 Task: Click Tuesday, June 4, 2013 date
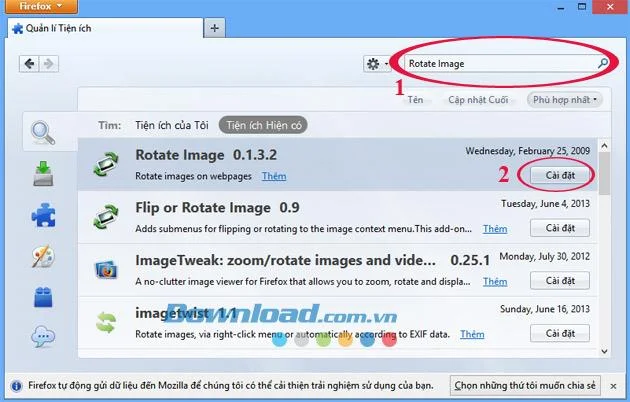[545, 204]
